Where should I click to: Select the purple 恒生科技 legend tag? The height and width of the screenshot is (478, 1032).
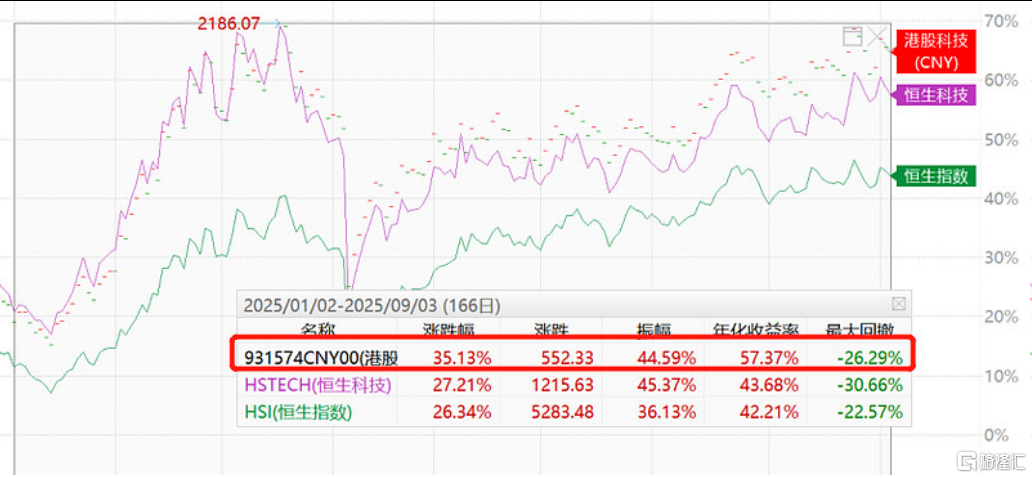coord(935,95)
